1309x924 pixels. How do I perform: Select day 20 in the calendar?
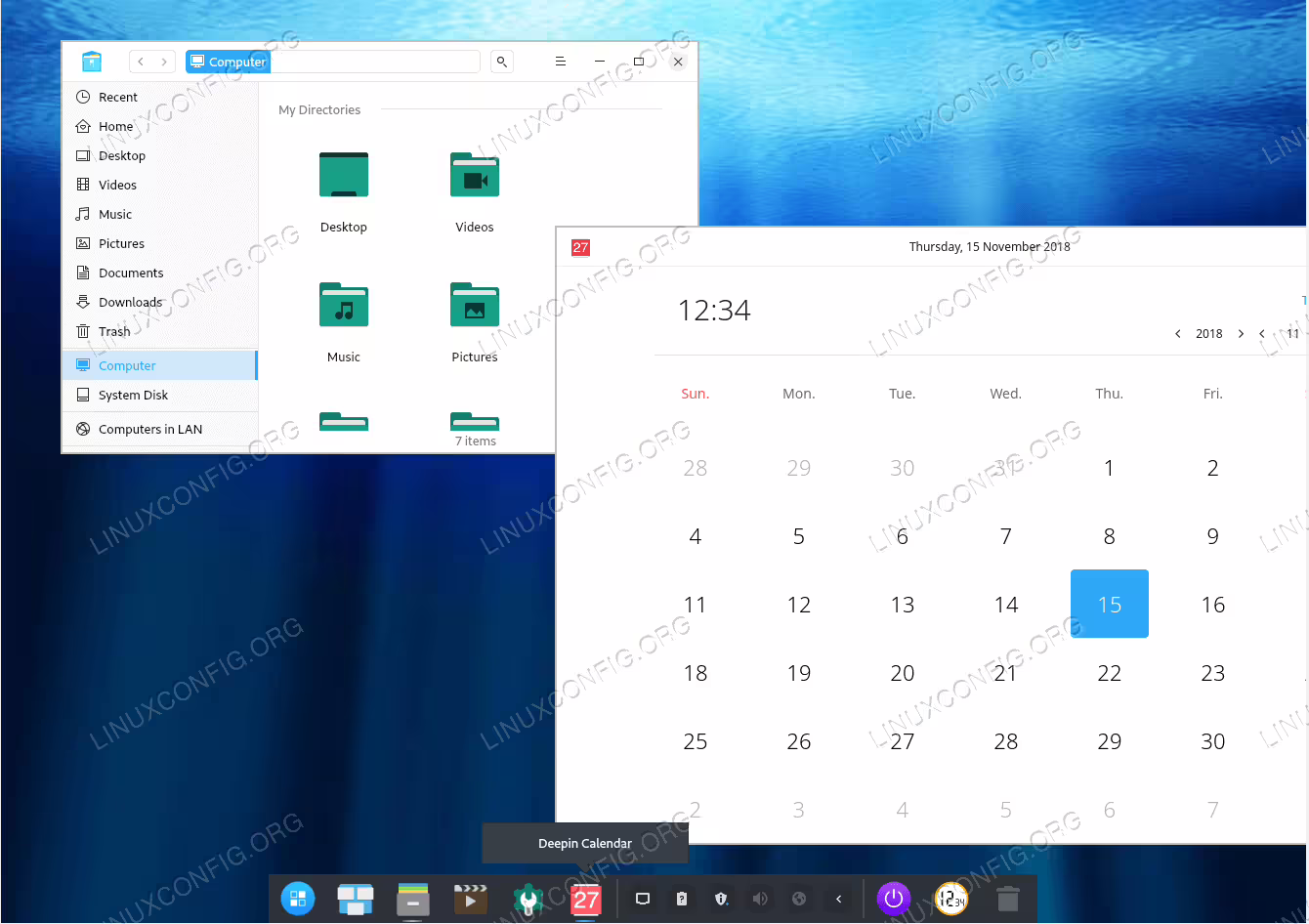pos(903,673)
